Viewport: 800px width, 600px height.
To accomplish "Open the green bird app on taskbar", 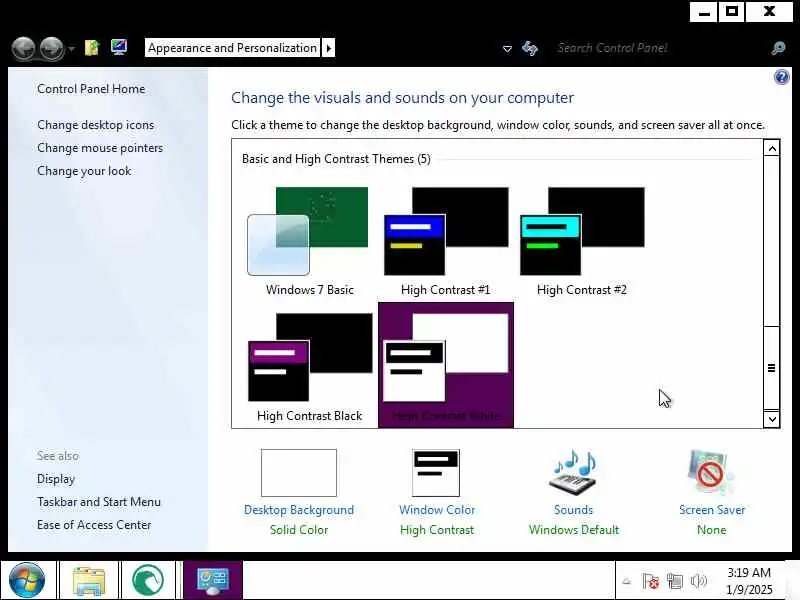I will (x=147, y=581).
